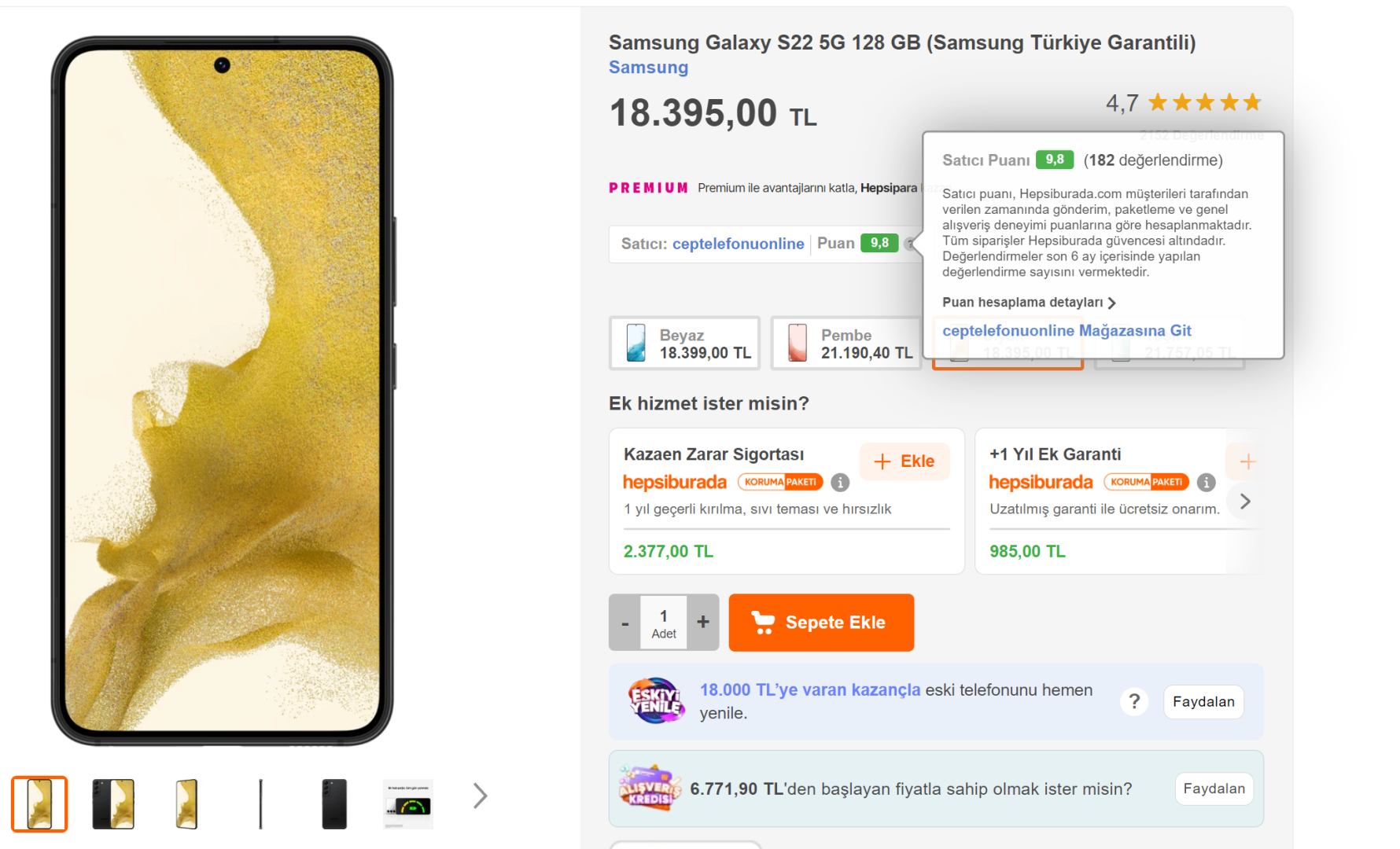
Task: Open the Samsung brand link
Action: tap(648, 68)
